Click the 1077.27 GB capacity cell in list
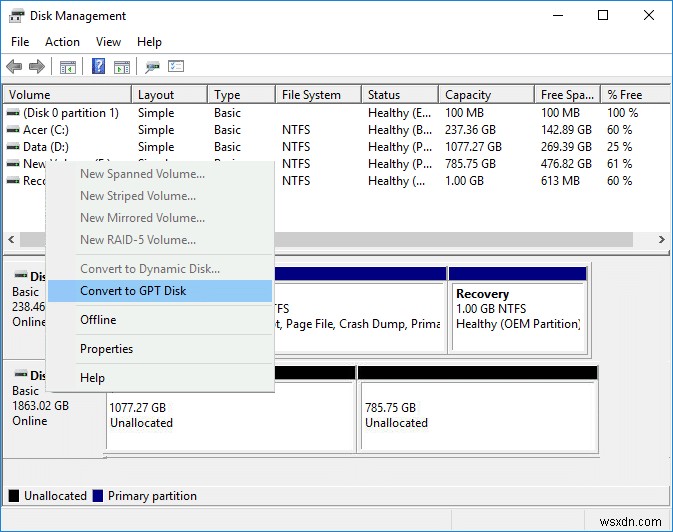673x532 pixels. point(473,147)
